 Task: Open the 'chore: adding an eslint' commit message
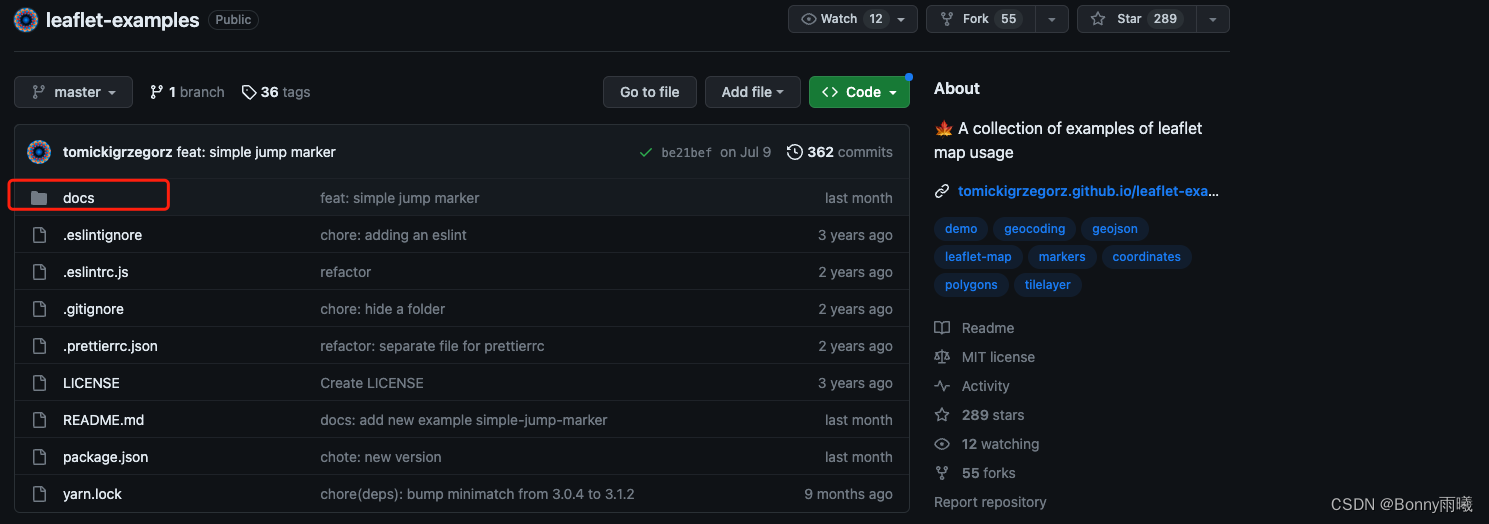[393, 235]
